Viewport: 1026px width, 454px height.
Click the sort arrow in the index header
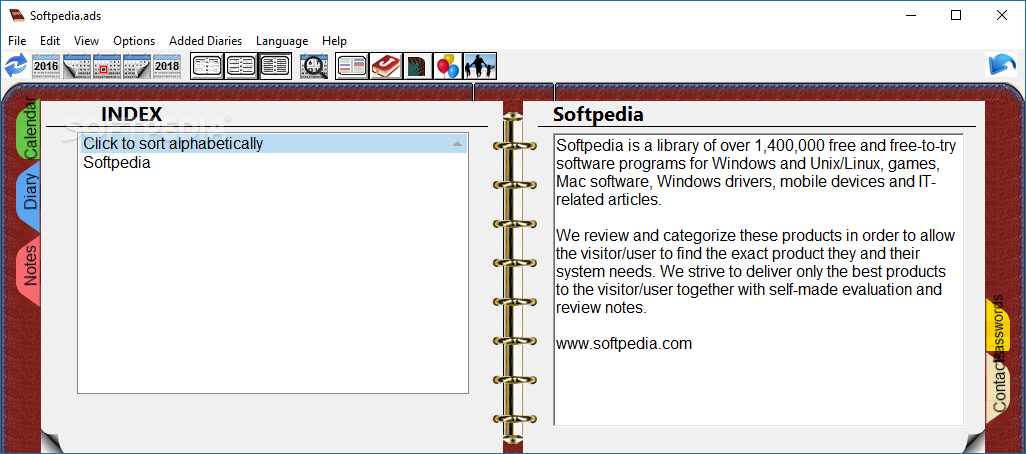click(458, 143)
